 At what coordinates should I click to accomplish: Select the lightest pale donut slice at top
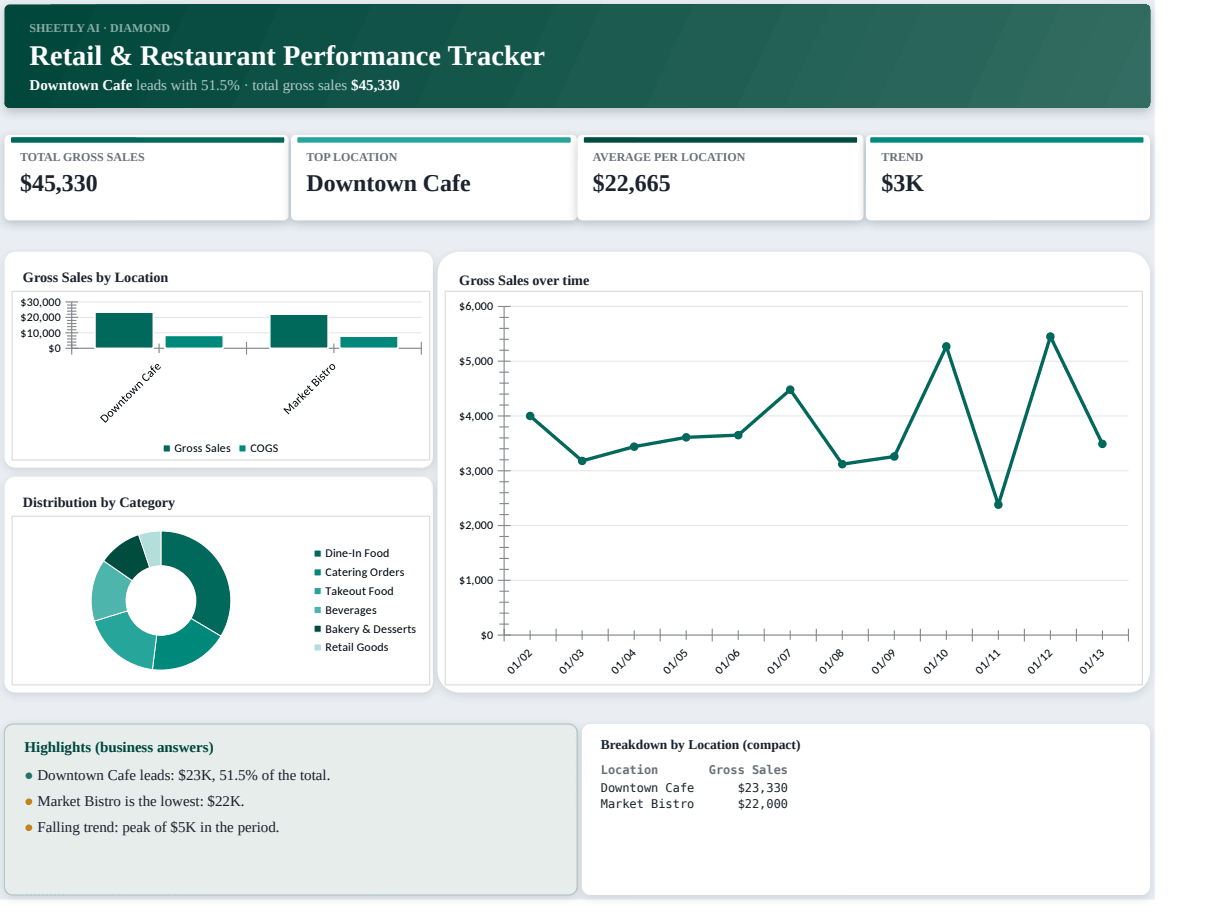151,548
